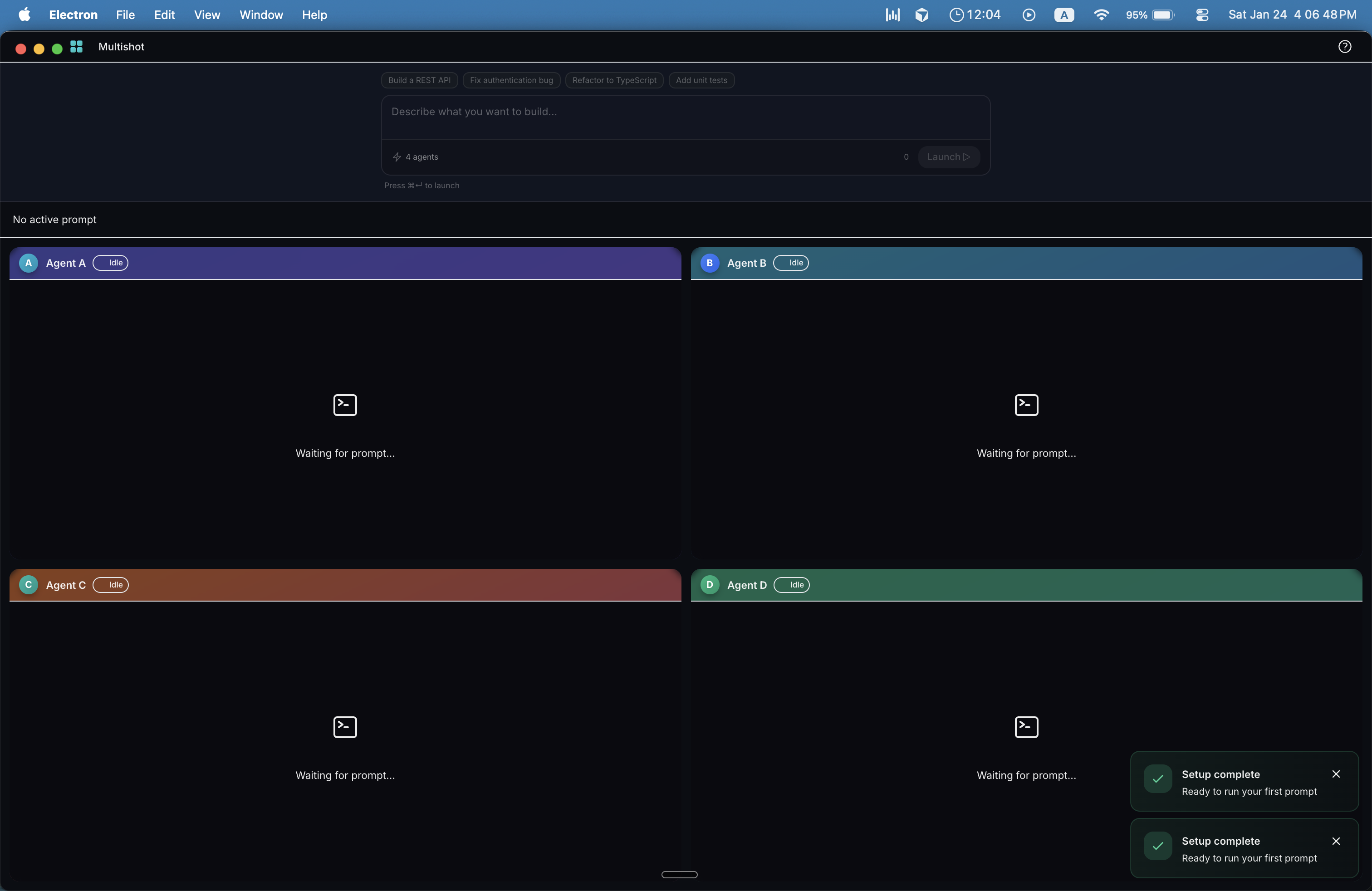Dismiss the lower Setup complete notification

tap(1336, 841)
